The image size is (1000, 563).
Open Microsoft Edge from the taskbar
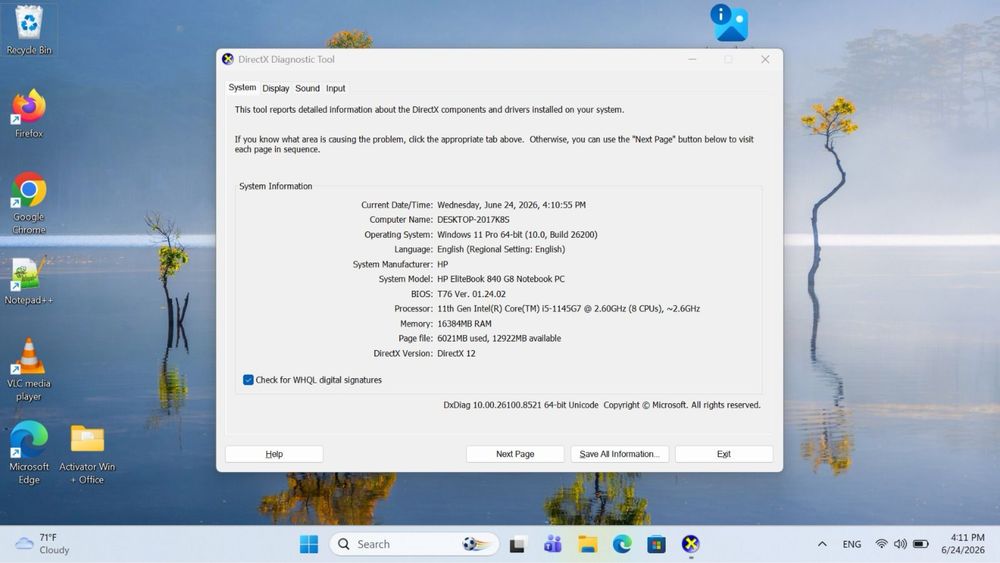pyautogui.click(x=622, y=544)
